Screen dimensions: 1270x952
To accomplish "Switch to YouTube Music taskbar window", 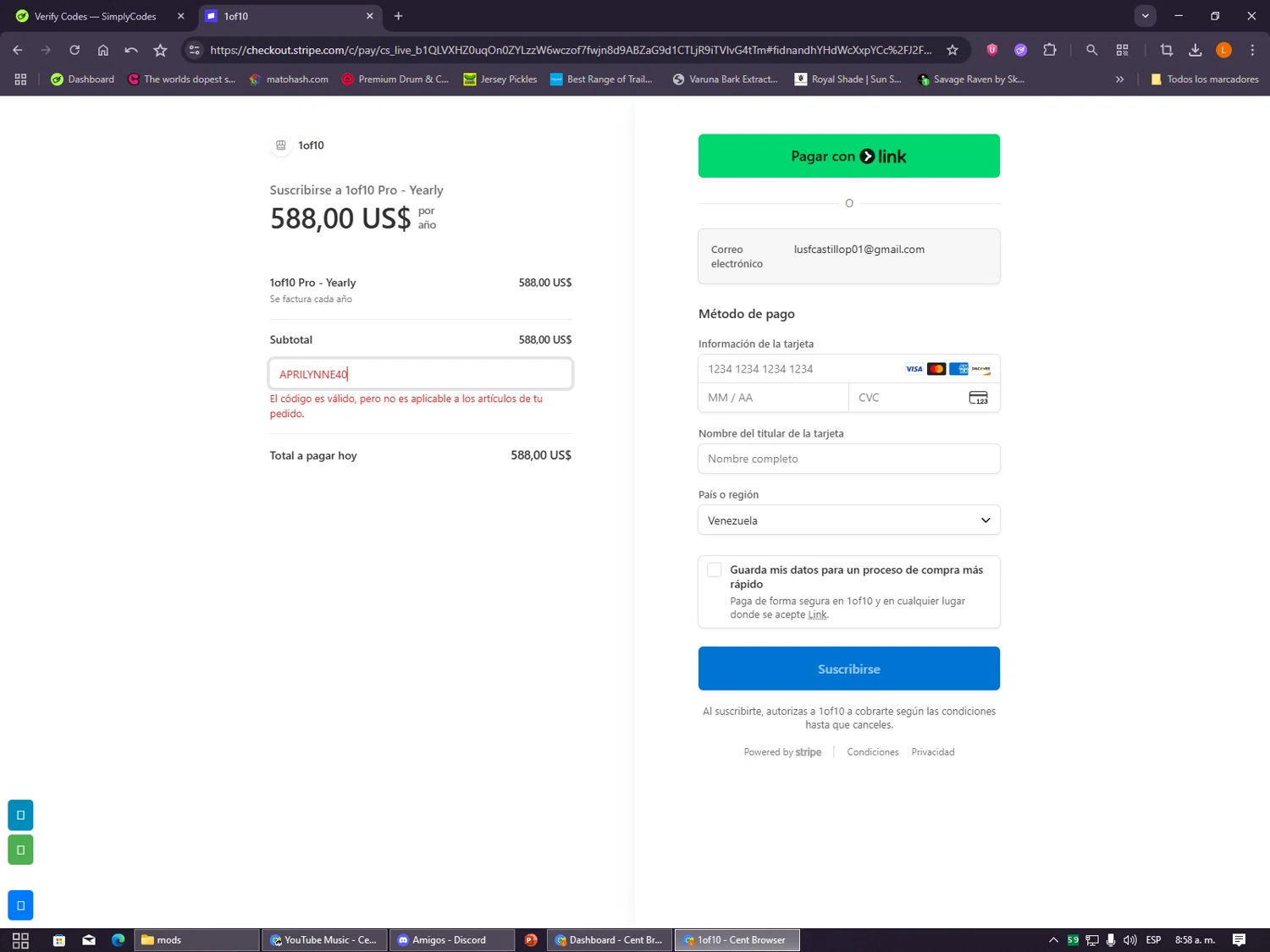I will click(324, 940).
